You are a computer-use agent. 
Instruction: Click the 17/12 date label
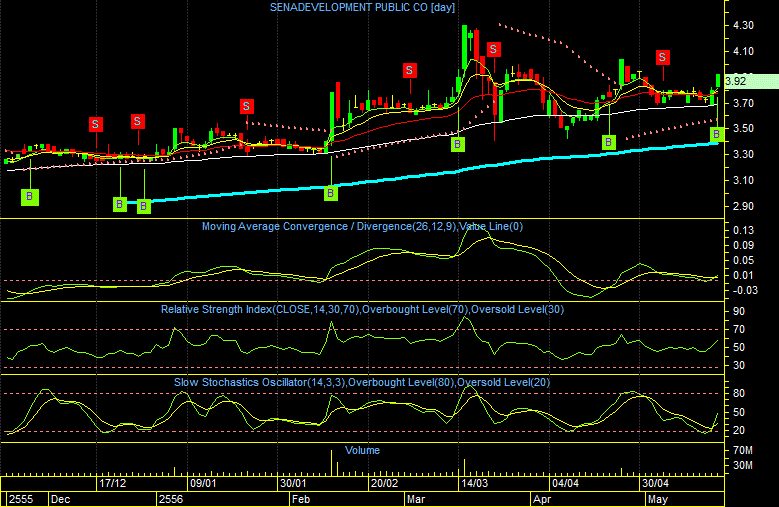point(112,483)
